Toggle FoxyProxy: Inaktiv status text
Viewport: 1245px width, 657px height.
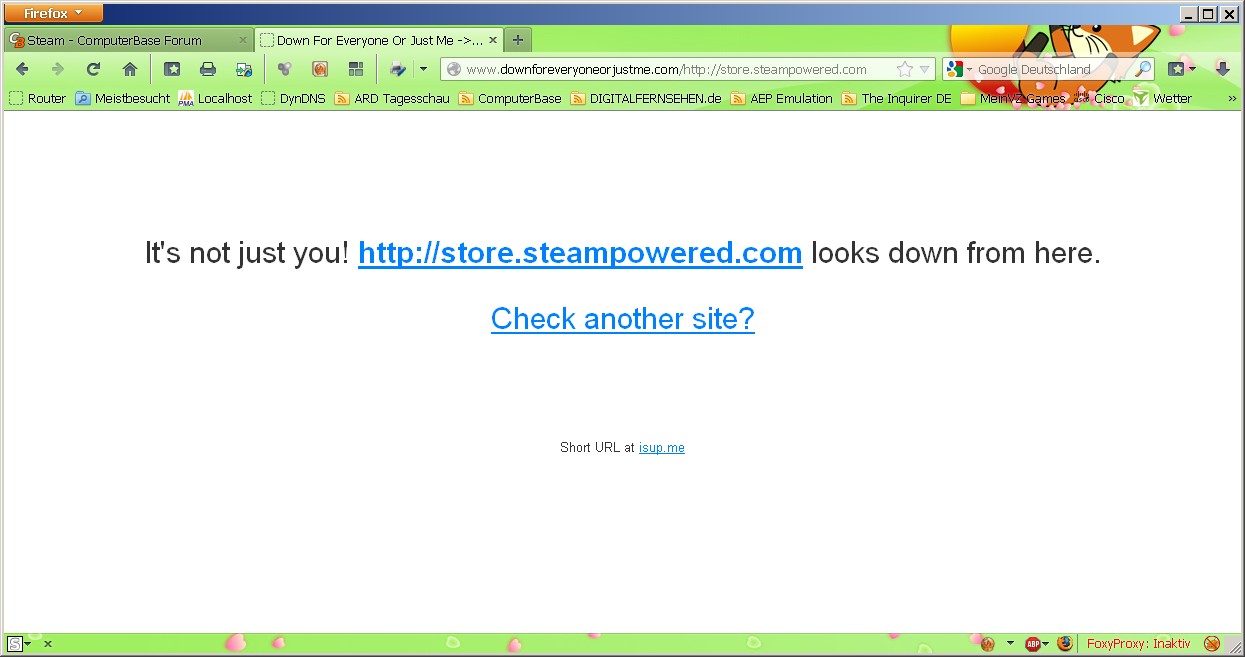point(1138,644)
